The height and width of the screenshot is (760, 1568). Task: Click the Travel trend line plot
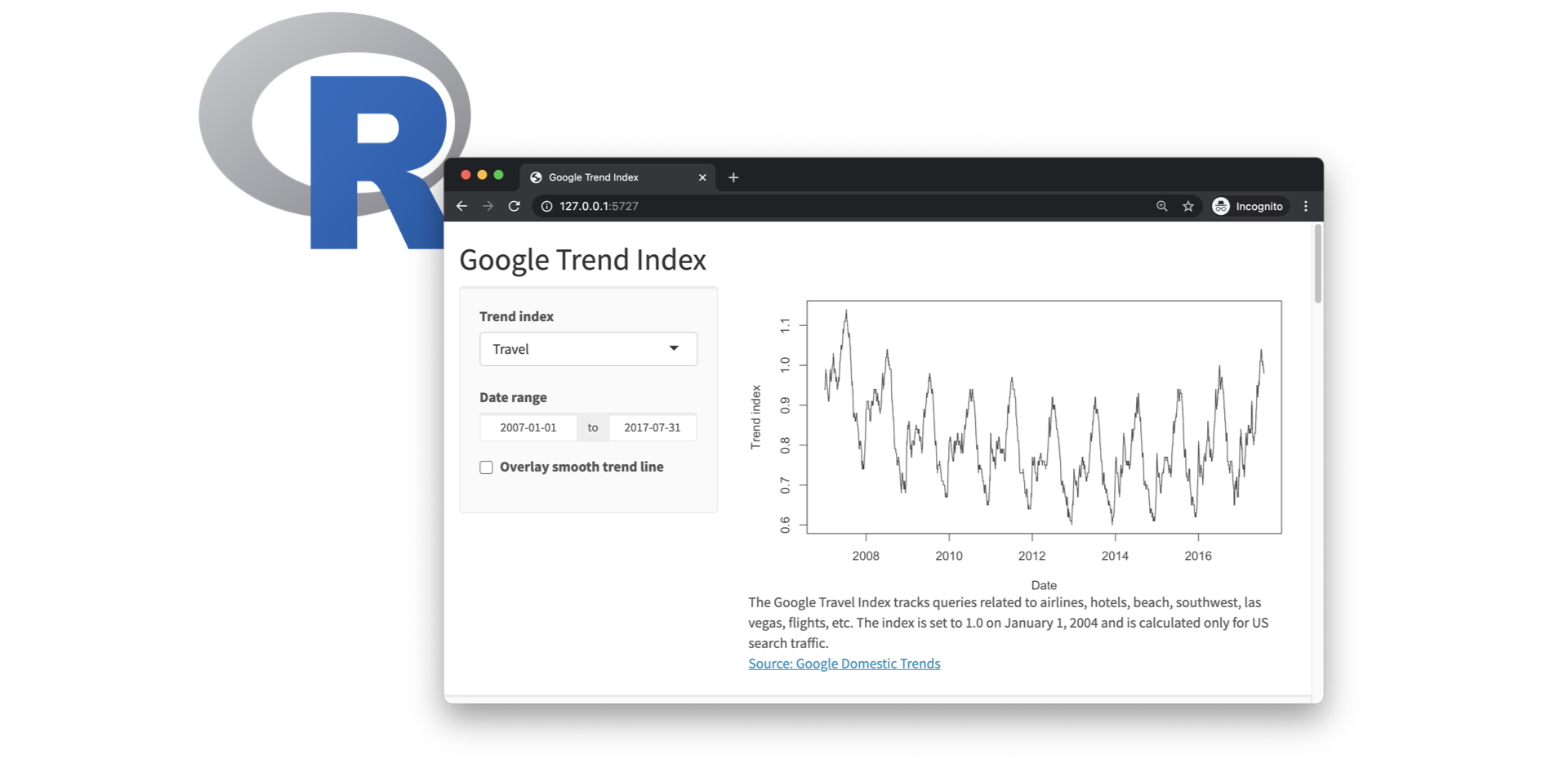[1044, 417]
